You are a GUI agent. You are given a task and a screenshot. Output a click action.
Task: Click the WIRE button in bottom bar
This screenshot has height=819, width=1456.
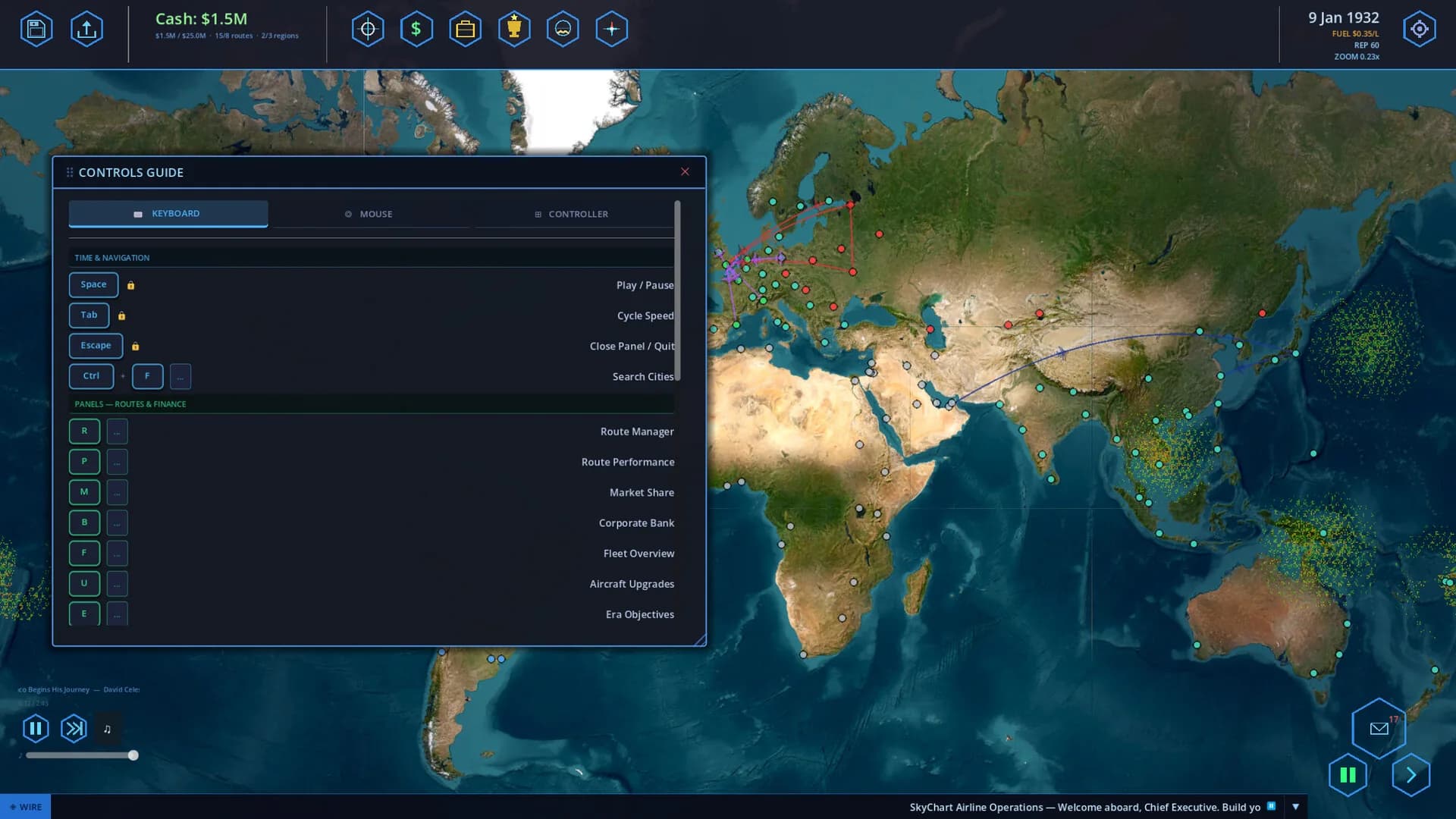pos(26,807)
